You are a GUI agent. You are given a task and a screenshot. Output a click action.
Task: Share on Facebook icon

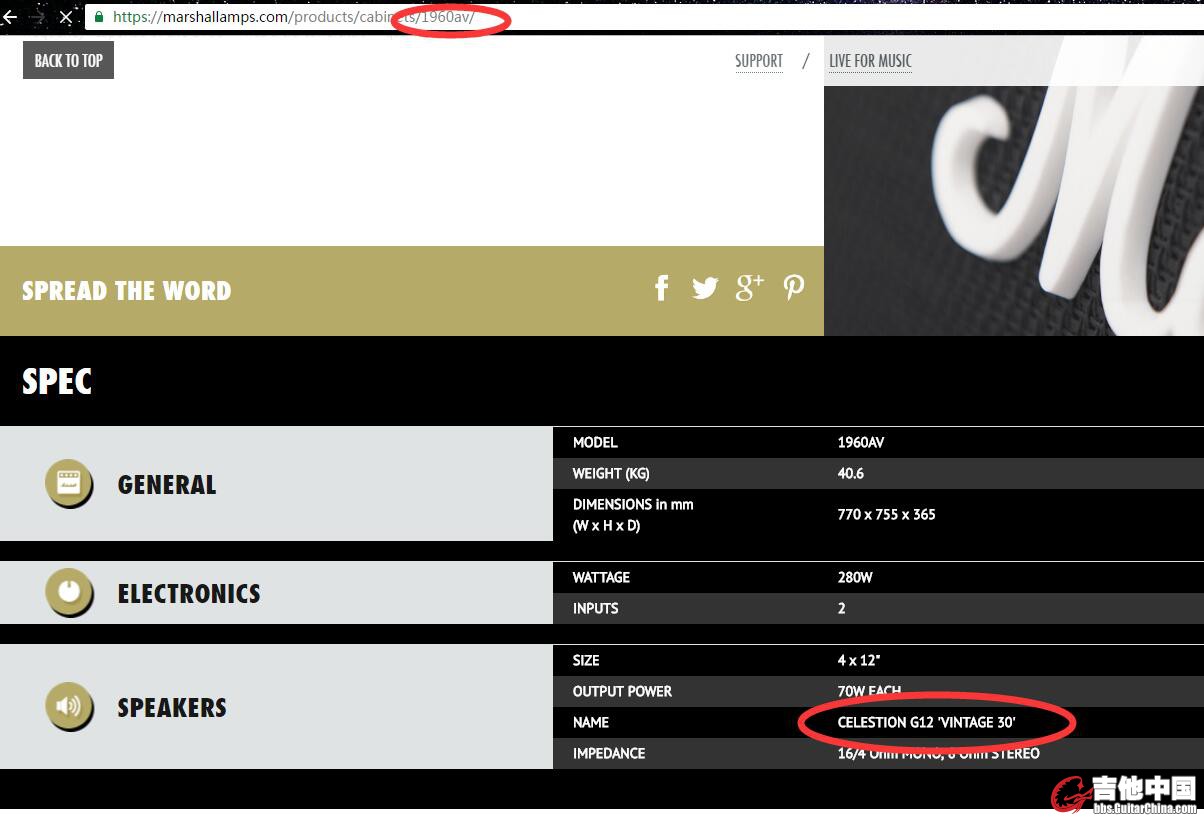662,288
